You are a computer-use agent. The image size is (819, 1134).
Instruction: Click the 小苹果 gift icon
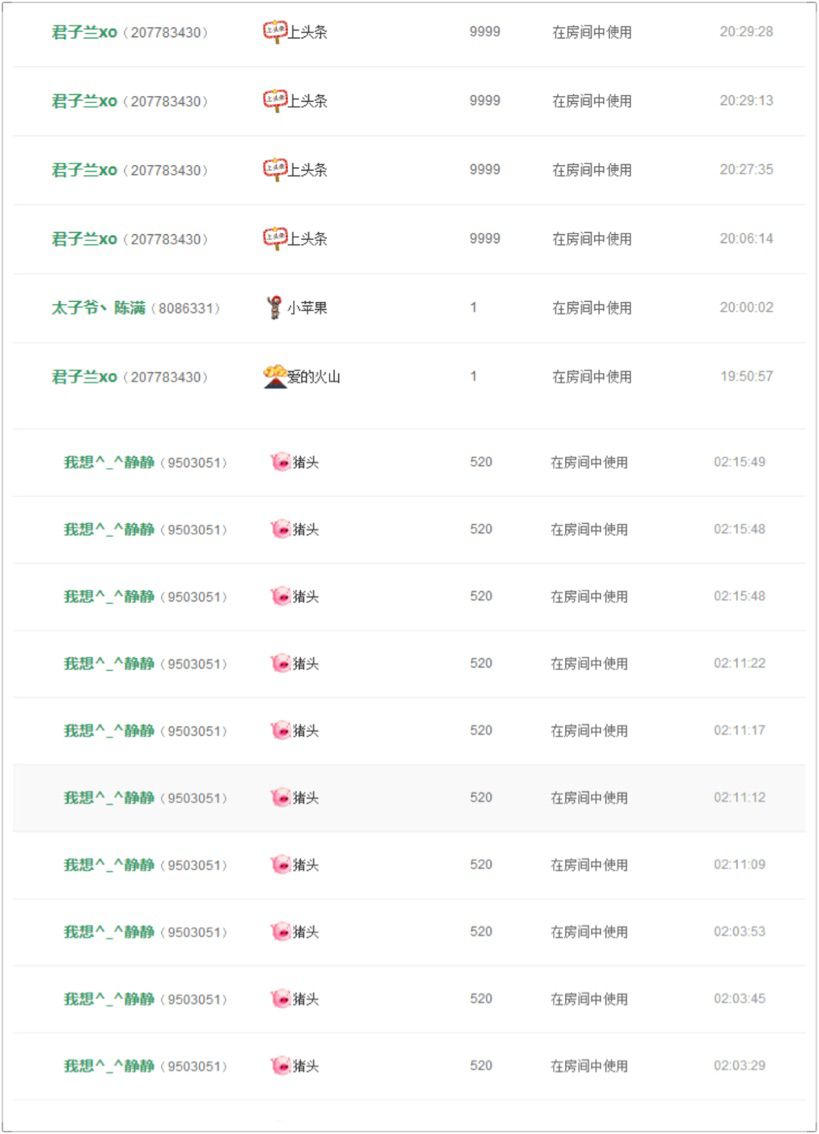274,307
